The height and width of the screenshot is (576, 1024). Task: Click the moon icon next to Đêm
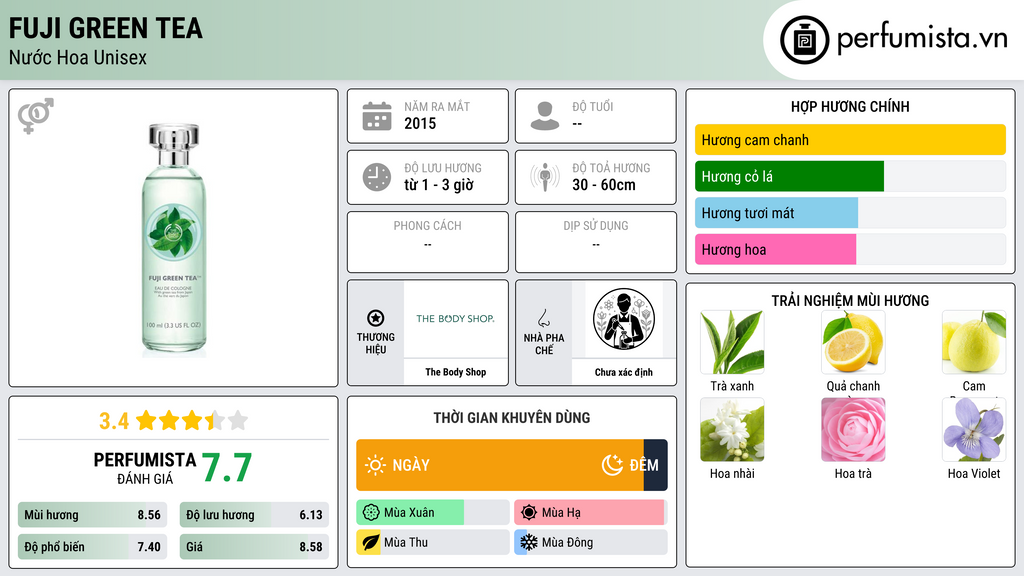tap(612, 465)
